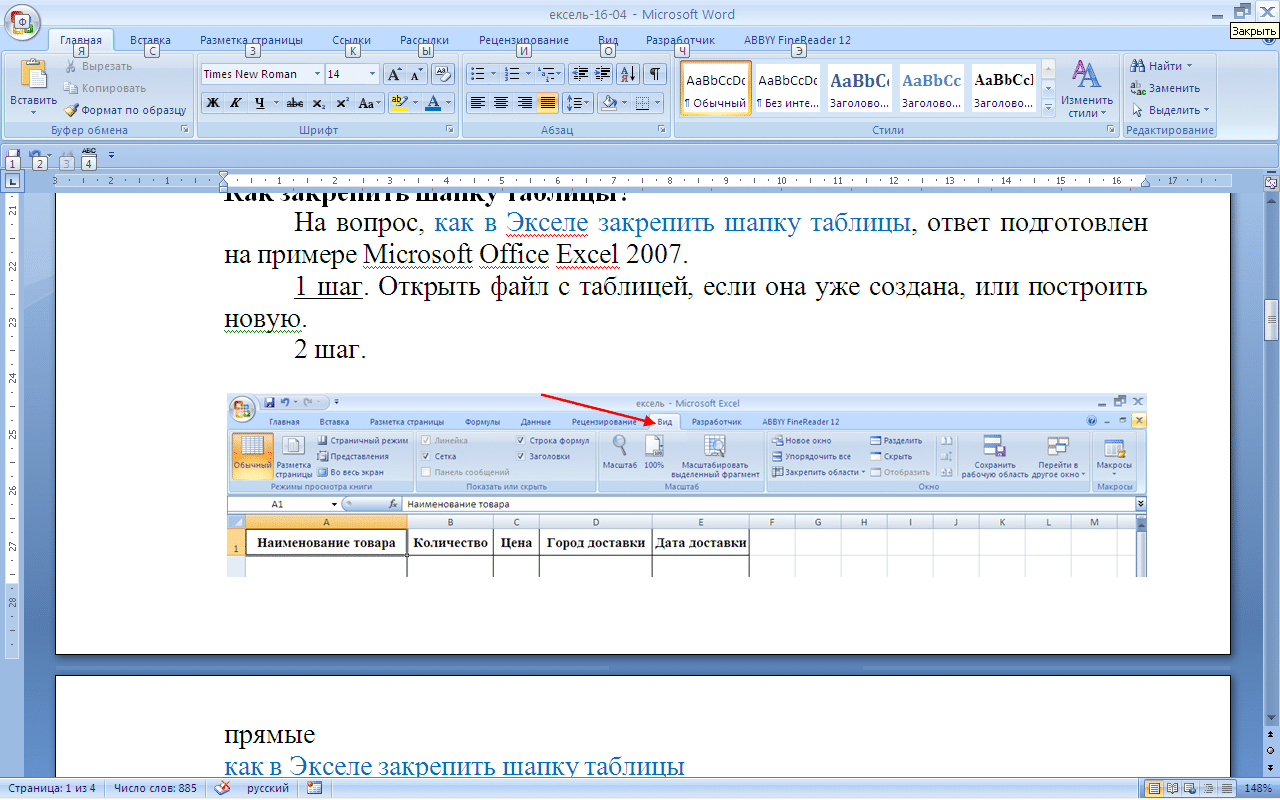Toggle the subscript x₂ formatting
The image size is (1280, 800).
[x=318, y=103]
